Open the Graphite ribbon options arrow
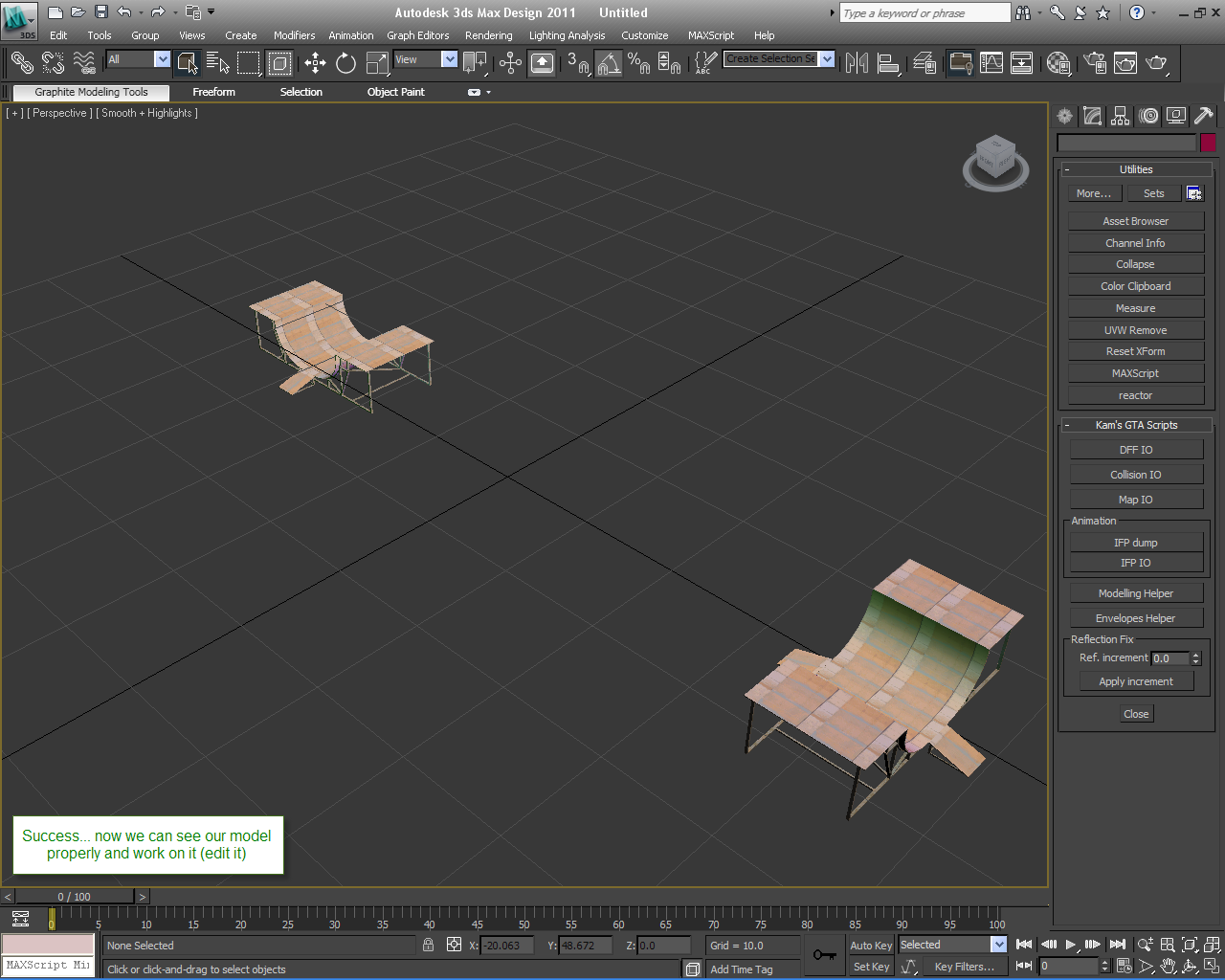The height and width of the screenshot is (980, 1225). 488,92
